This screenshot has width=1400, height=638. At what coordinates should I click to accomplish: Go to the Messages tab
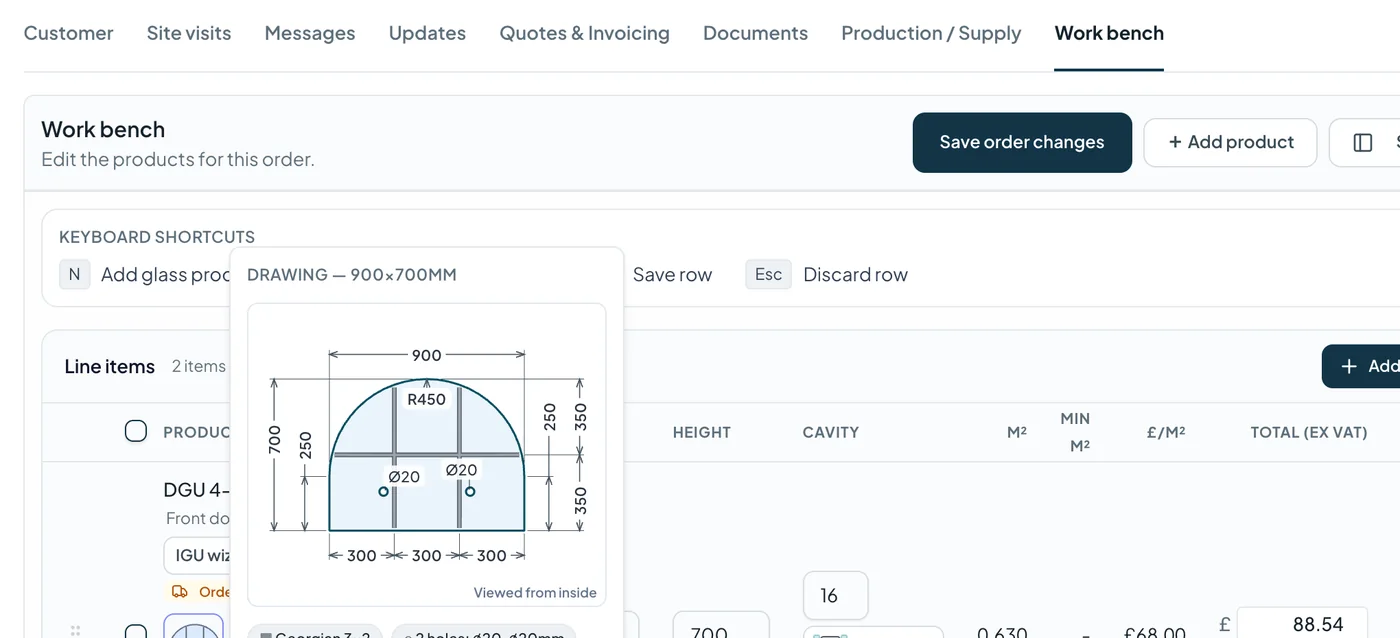point(310,33)
